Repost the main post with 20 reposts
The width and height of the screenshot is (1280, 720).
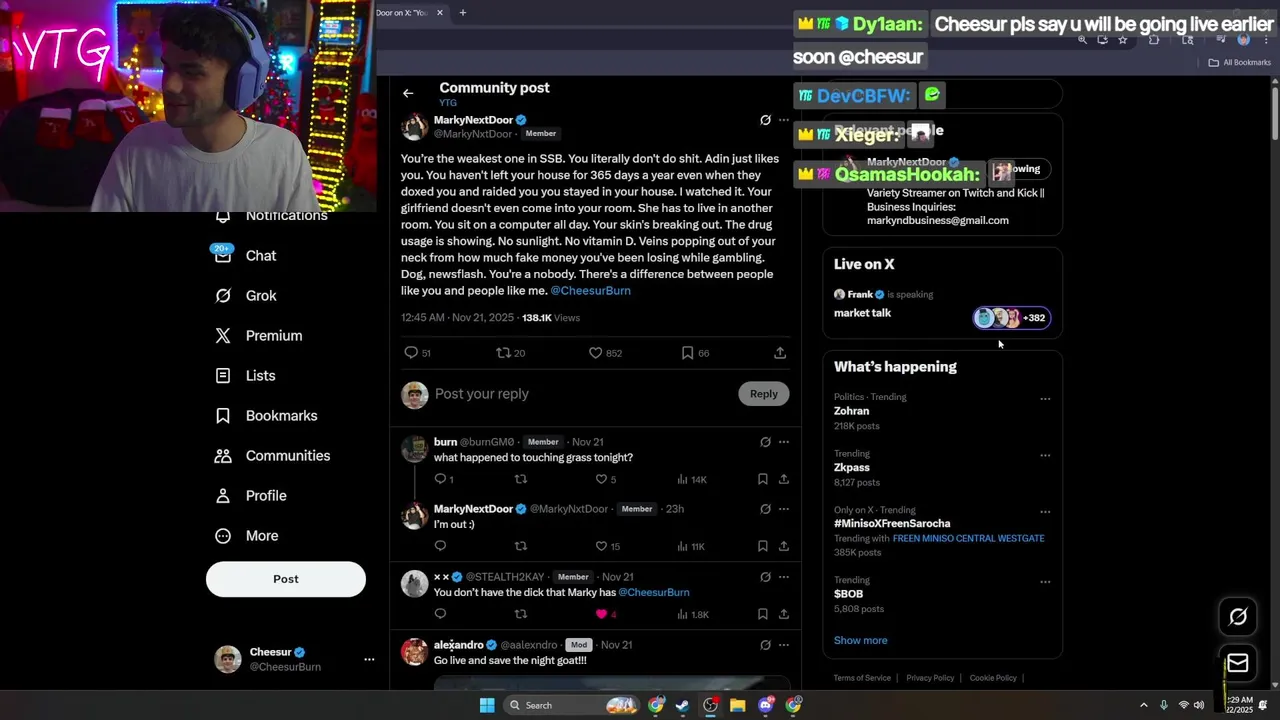tap(503, 353)
